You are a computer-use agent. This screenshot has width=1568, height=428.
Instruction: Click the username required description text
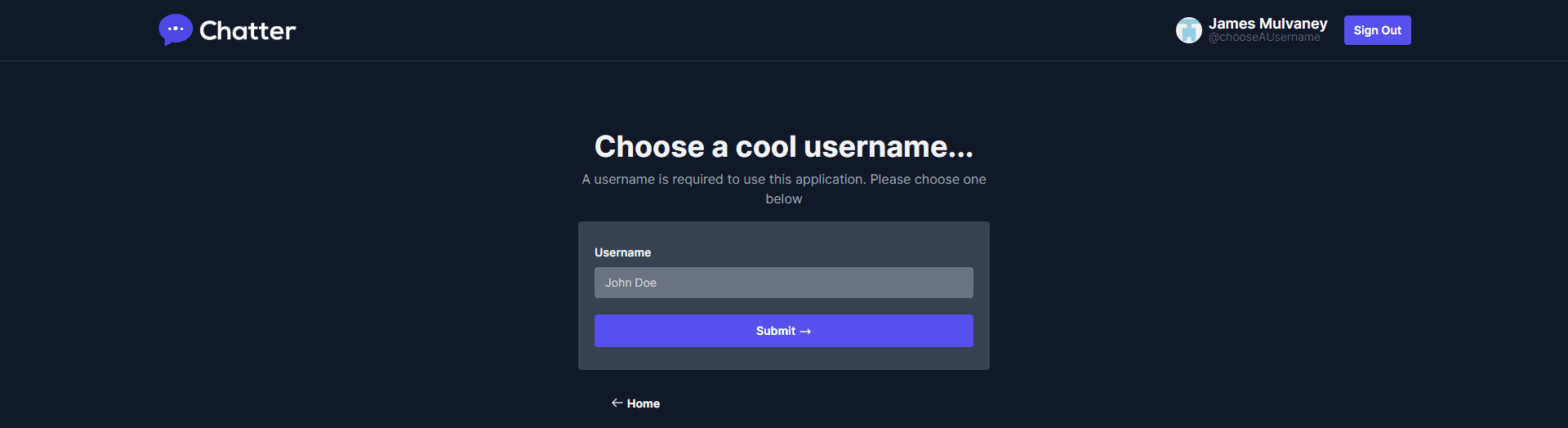tap(784, 180)
